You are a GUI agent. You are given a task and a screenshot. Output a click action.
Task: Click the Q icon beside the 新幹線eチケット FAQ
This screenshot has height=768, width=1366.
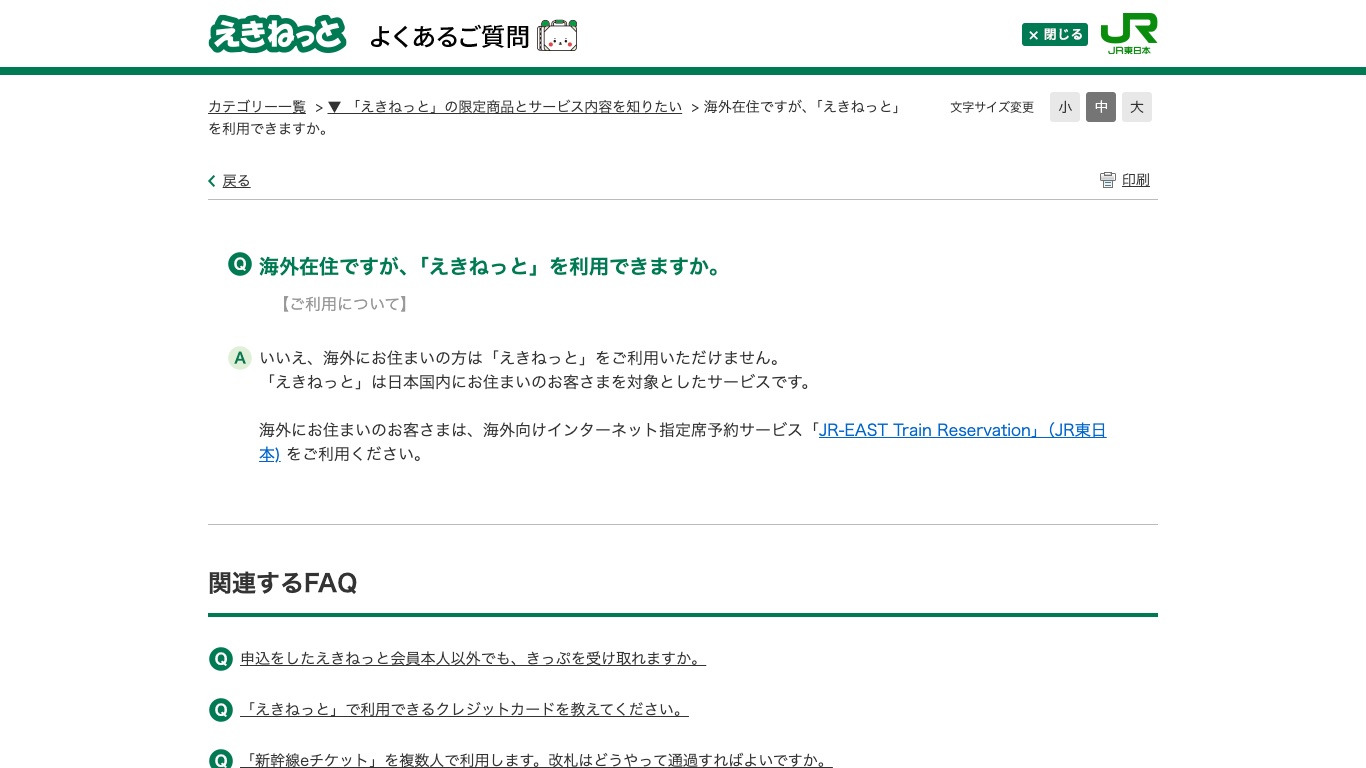[x=221, y=759]
